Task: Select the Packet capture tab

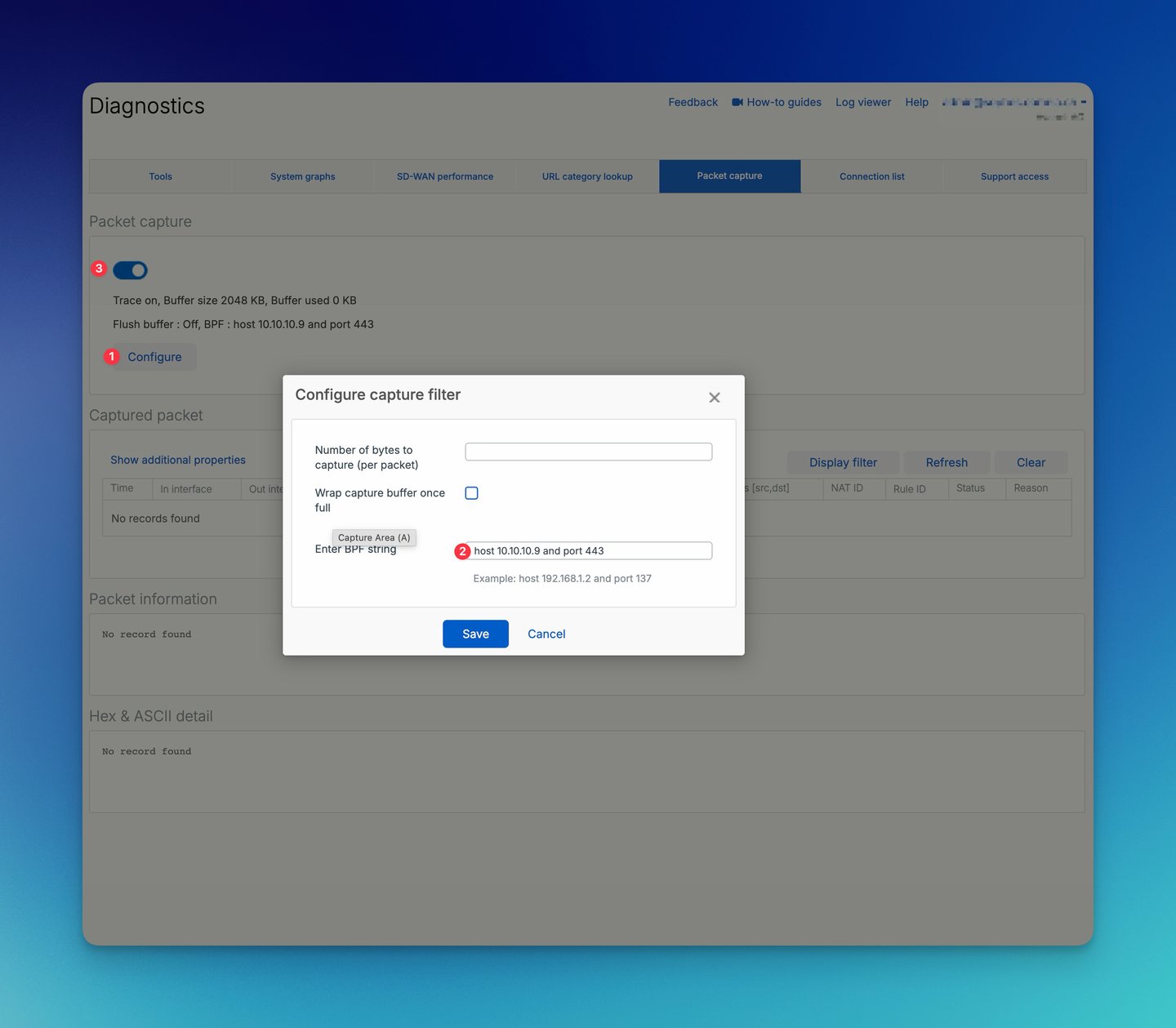Action: (730, 176)
